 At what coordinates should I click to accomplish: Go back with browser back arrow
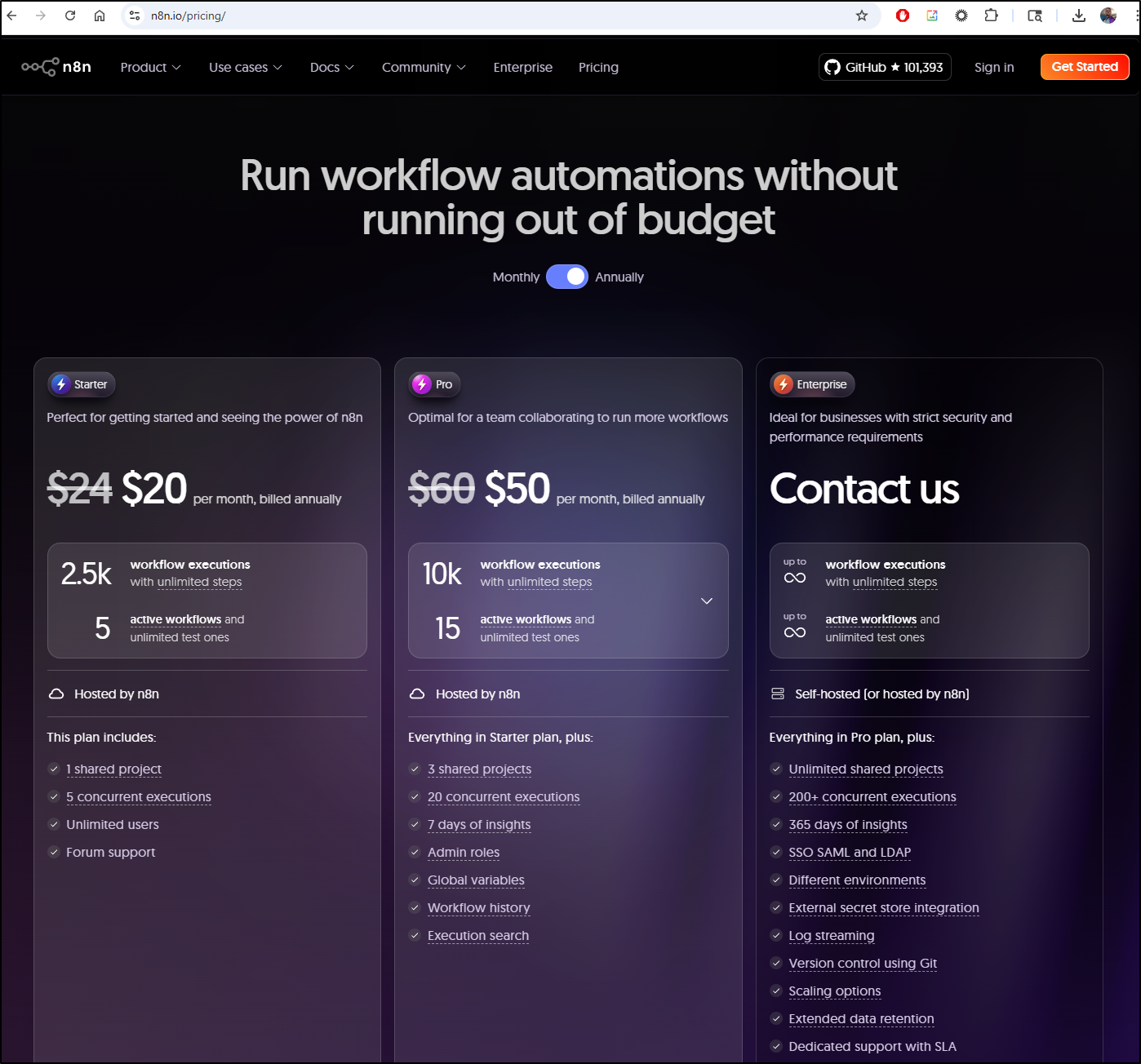(x=12, y=16)
